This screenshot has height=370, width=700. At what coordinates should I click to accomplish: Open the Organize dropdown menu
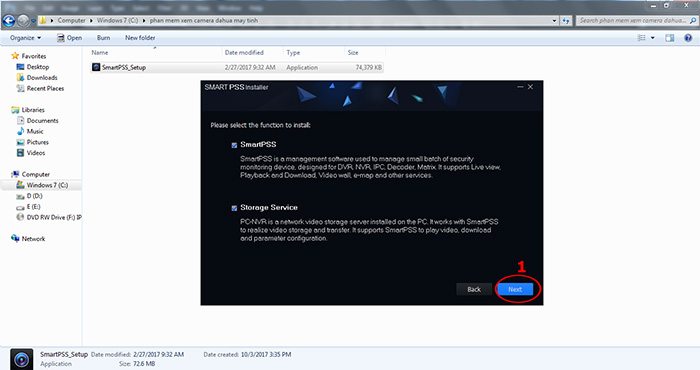pos(25,38)
